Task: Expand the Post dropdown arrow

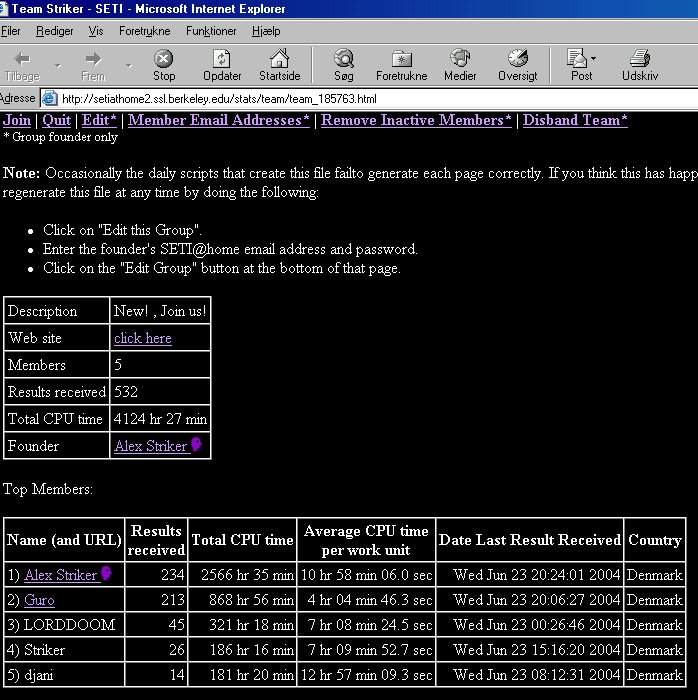Action: pyautogui.click(x=593, y=58)
